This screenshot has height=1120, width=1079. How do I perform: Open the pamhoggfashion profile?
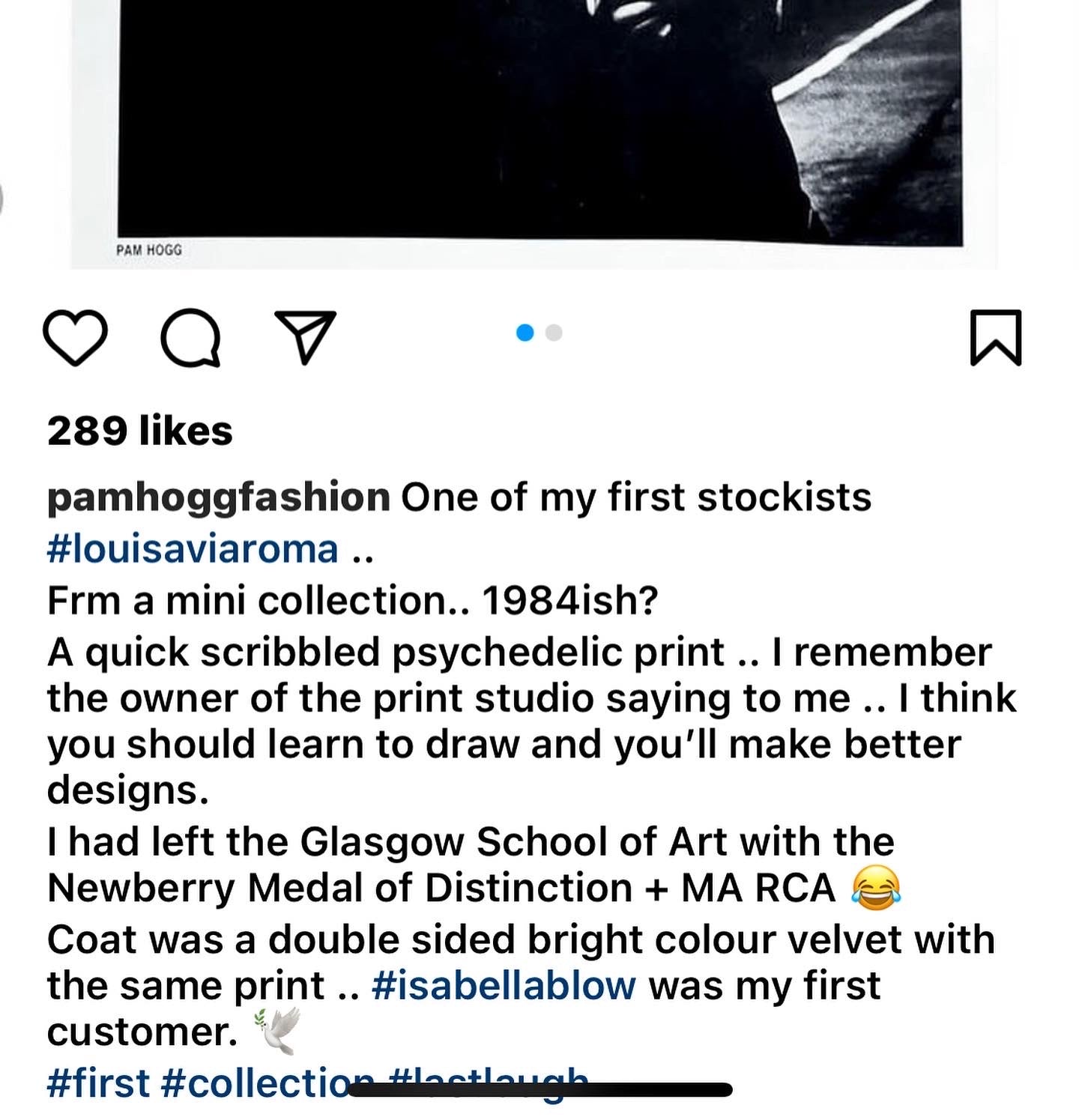pyautogui.click(x=218, y=497)
